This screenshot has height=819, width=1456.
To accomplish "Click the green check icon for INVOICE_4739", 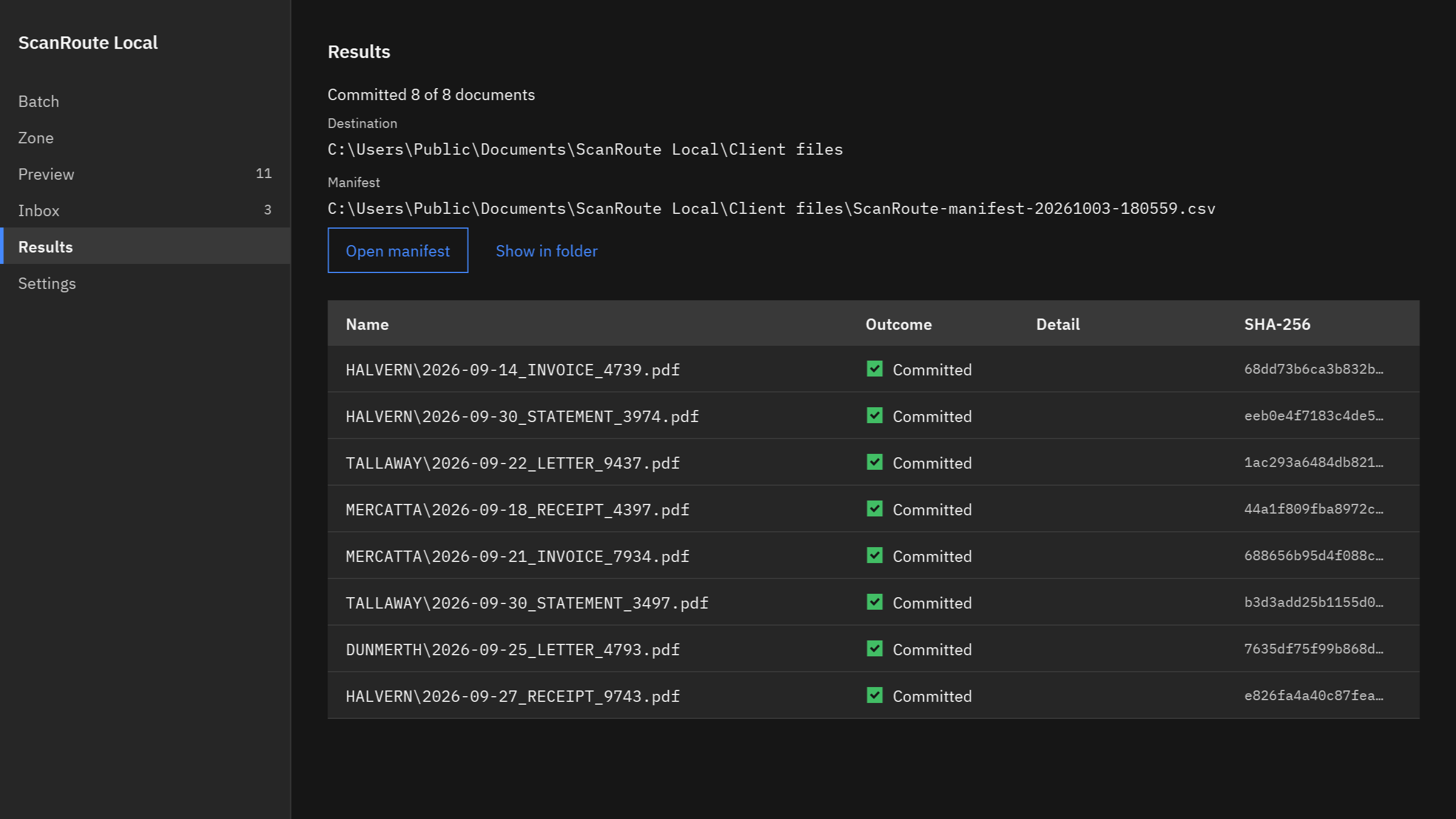I will coord(875,369).
